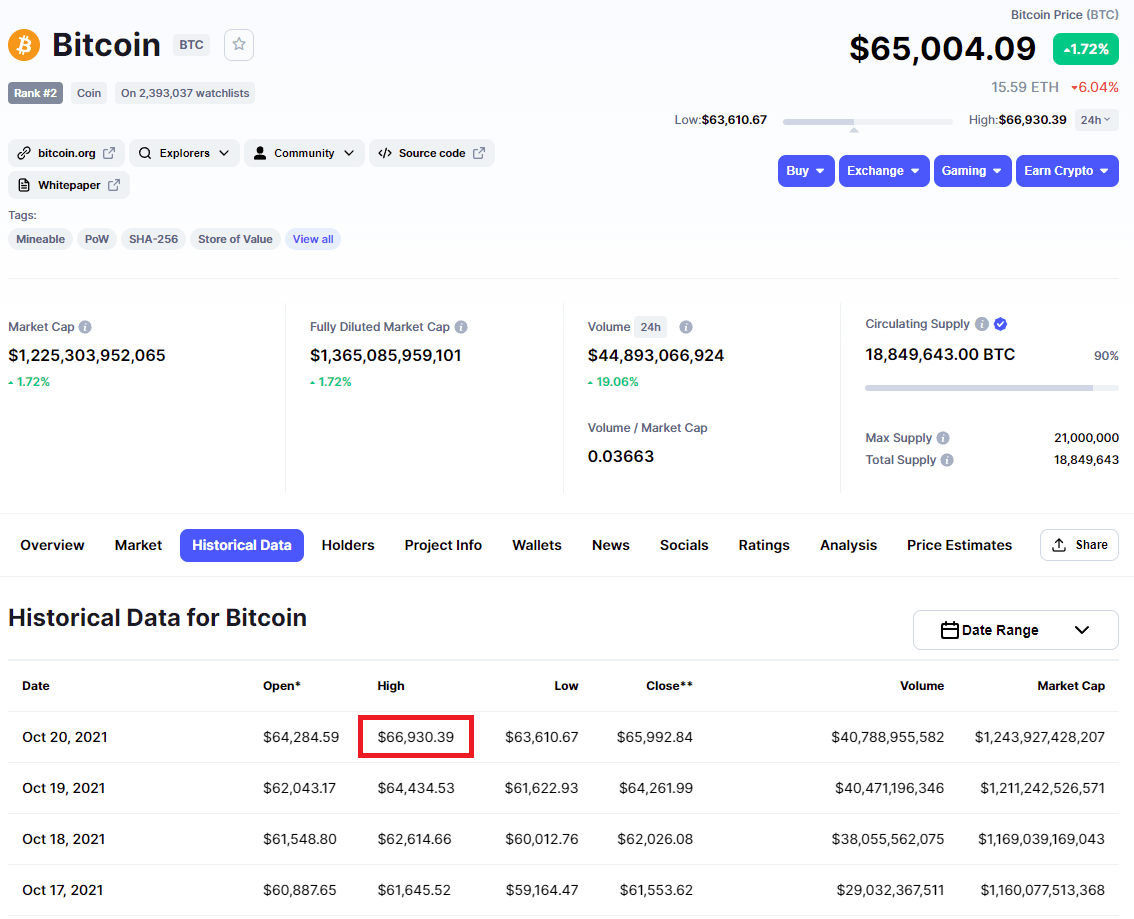Switch to the Markets tab
1134x919 pixels.
pos(138,545)
